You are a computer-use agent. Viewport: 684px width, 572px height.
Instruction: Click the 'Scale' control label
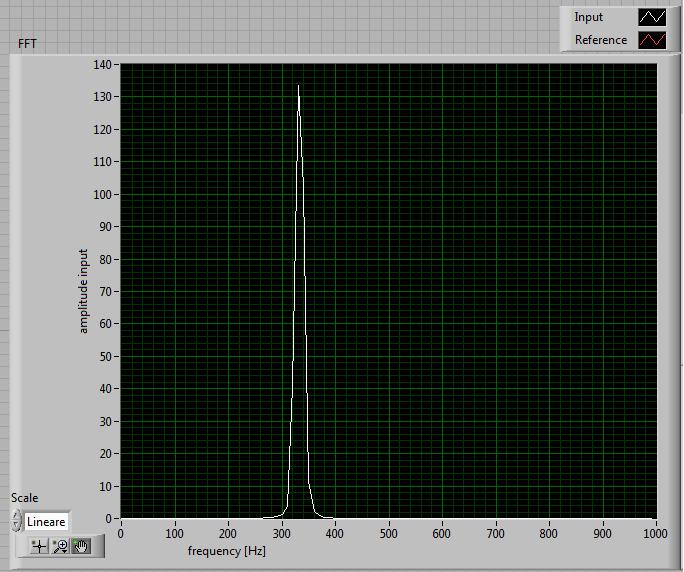click(24, 498)
